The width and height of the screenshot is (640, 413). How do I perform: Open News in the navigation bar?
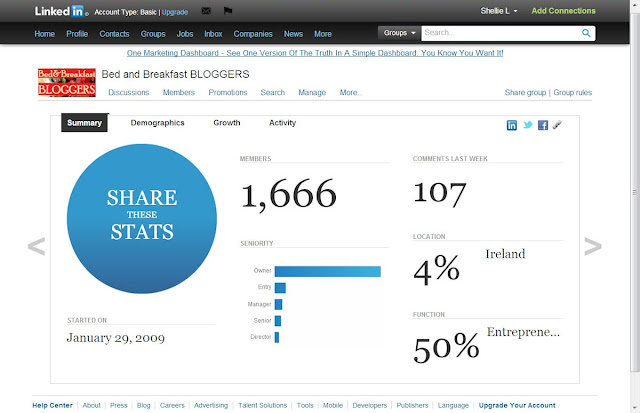tap(293, 34)
